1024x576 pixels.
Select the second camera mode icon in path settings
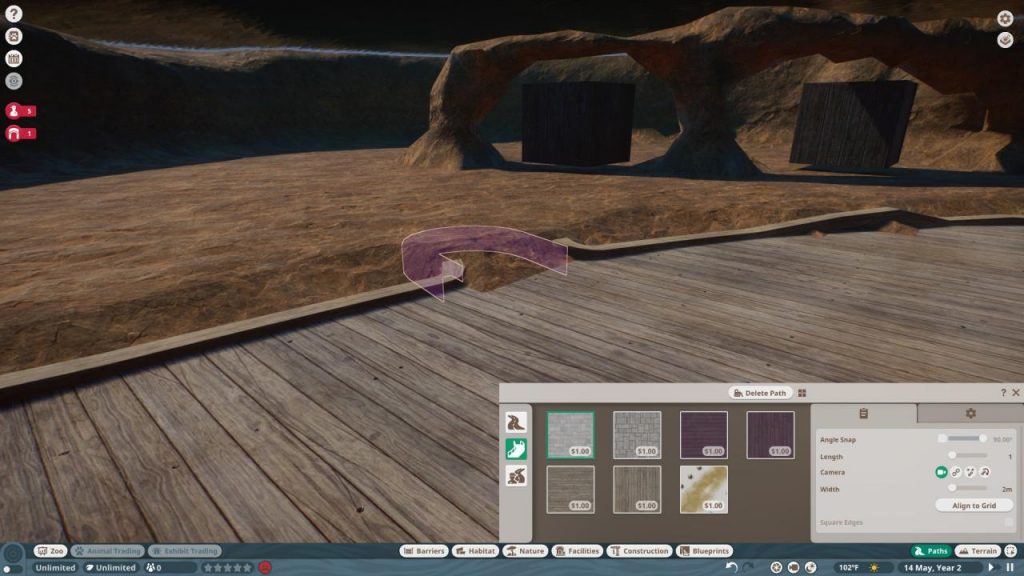click(955, 472)
